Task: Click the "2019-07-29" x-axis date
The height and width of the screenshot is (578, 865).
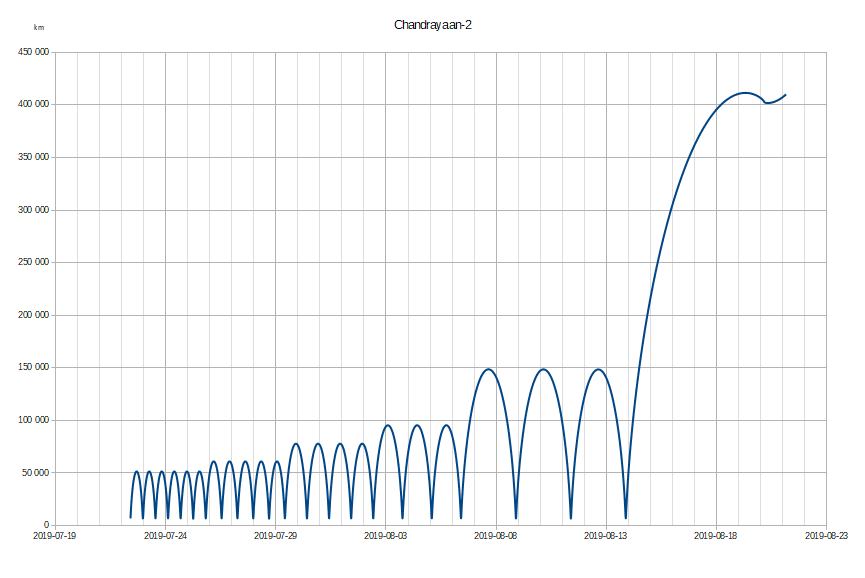Action: [275, 536]
